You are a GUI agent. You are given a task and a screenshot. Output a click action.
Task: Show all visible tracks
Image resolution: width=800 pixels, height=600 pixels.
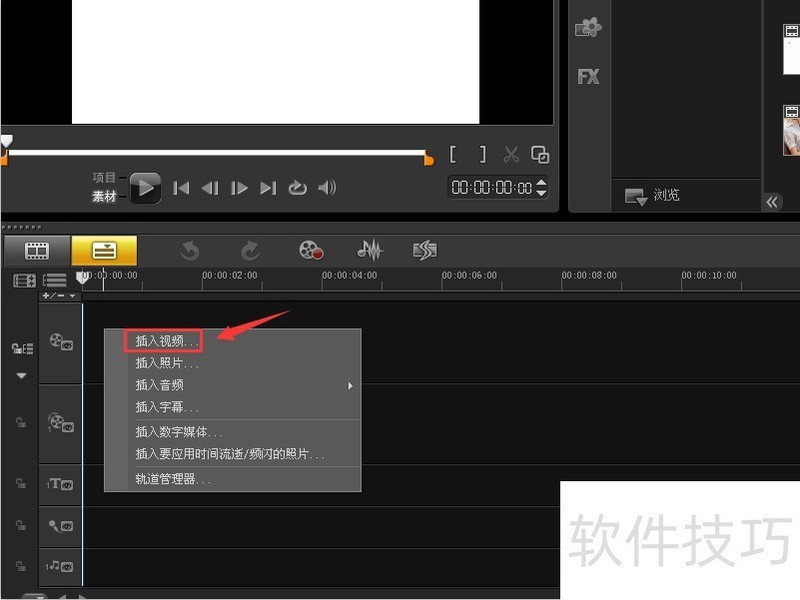click(24, 281)
